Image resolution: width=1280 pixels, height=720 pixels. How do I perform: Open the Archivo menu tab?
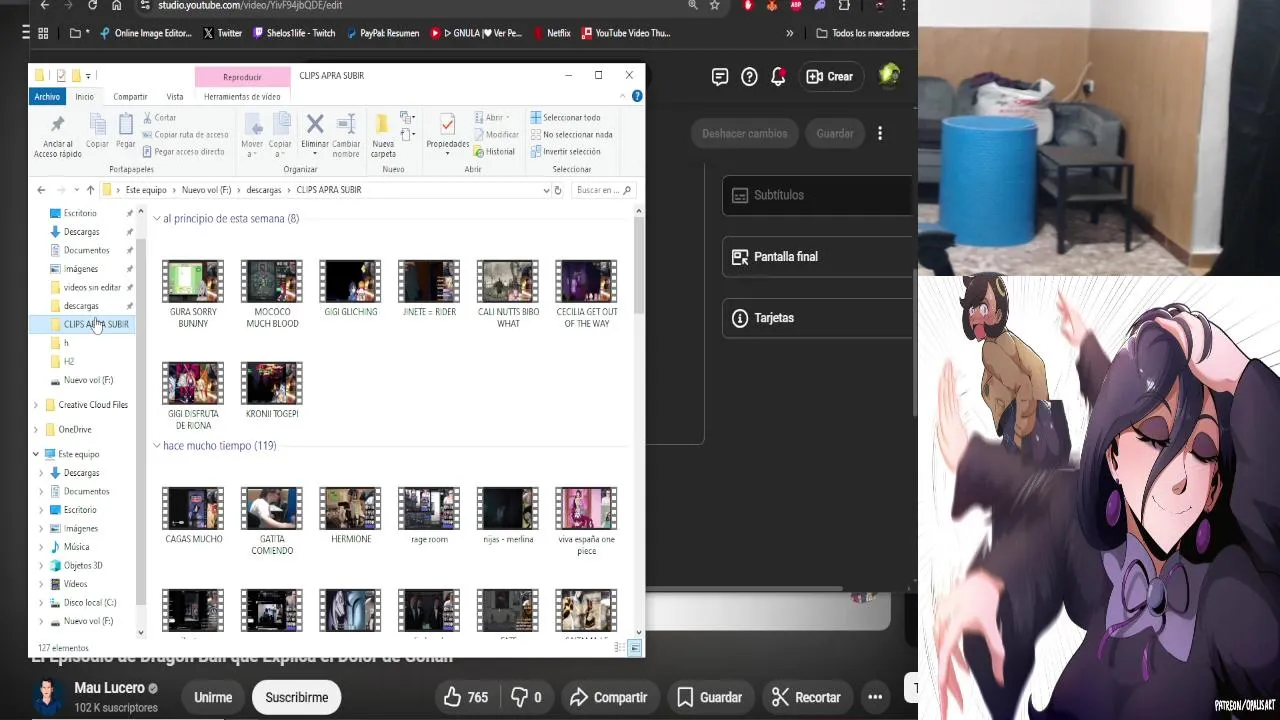tap(47, 96)
